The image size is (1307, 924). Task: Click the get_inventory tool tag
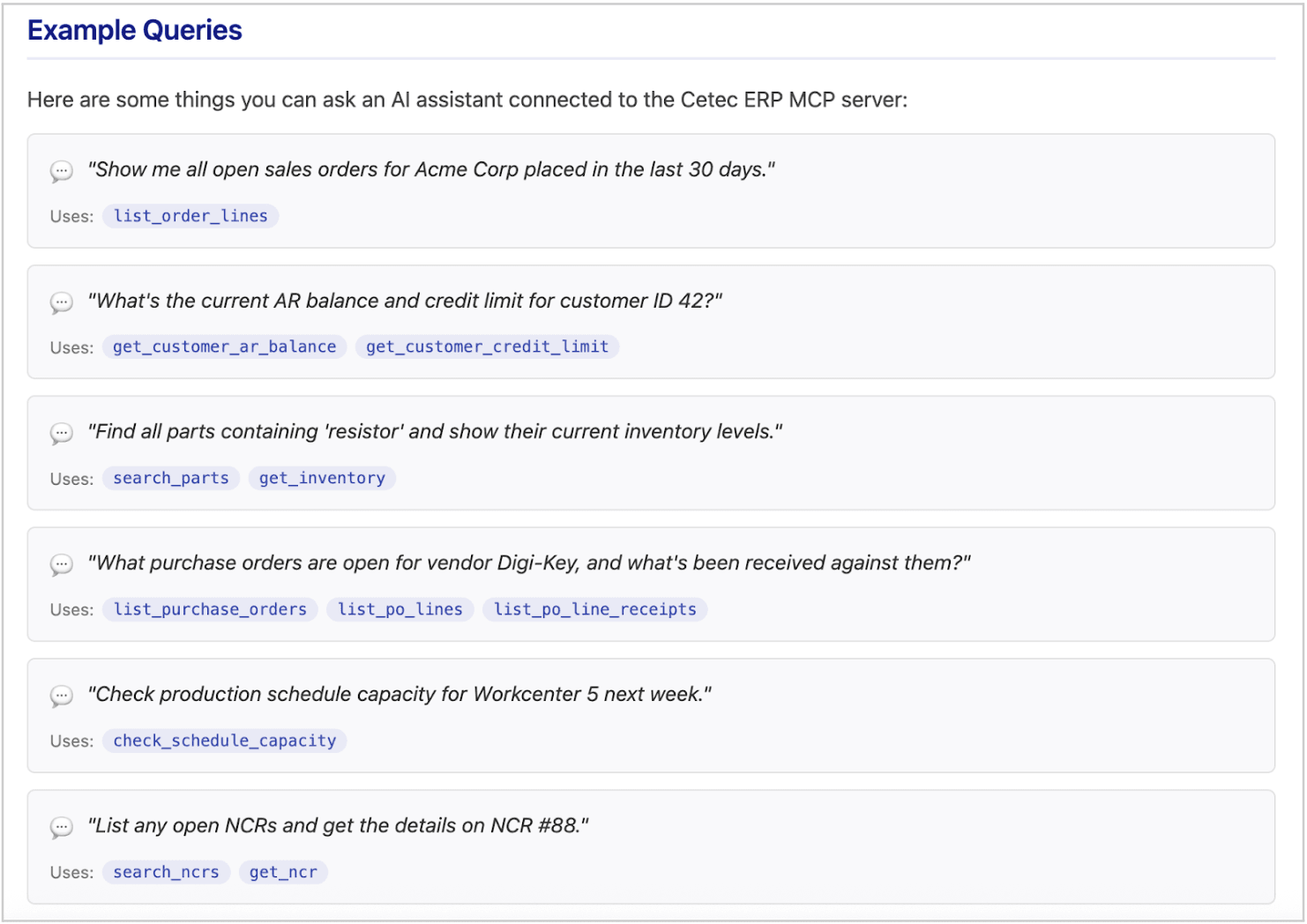[322, 478]
